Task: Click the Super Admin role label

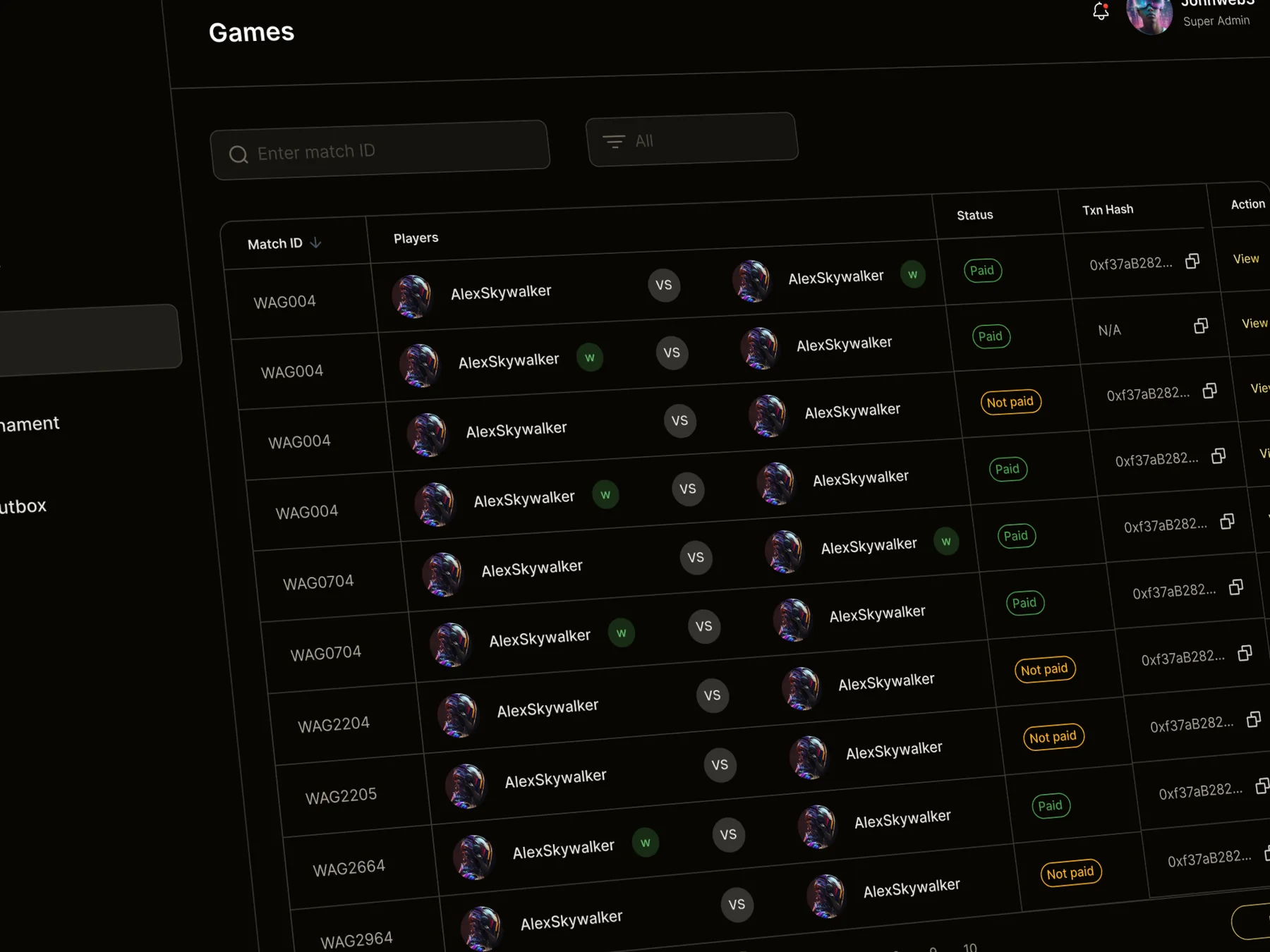Action: (1216, 21)
